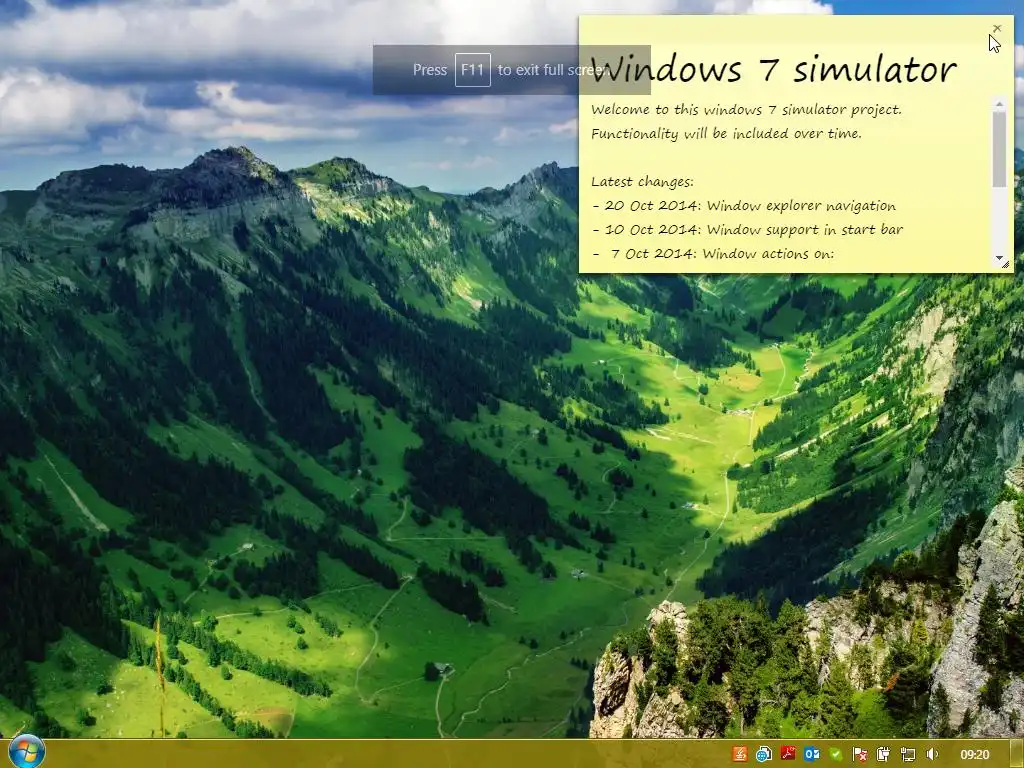The height and width of the screenshot is (768, 1024).
Task: Click the sticky note scrollbar up arrow
Action: click(1000, 104)
